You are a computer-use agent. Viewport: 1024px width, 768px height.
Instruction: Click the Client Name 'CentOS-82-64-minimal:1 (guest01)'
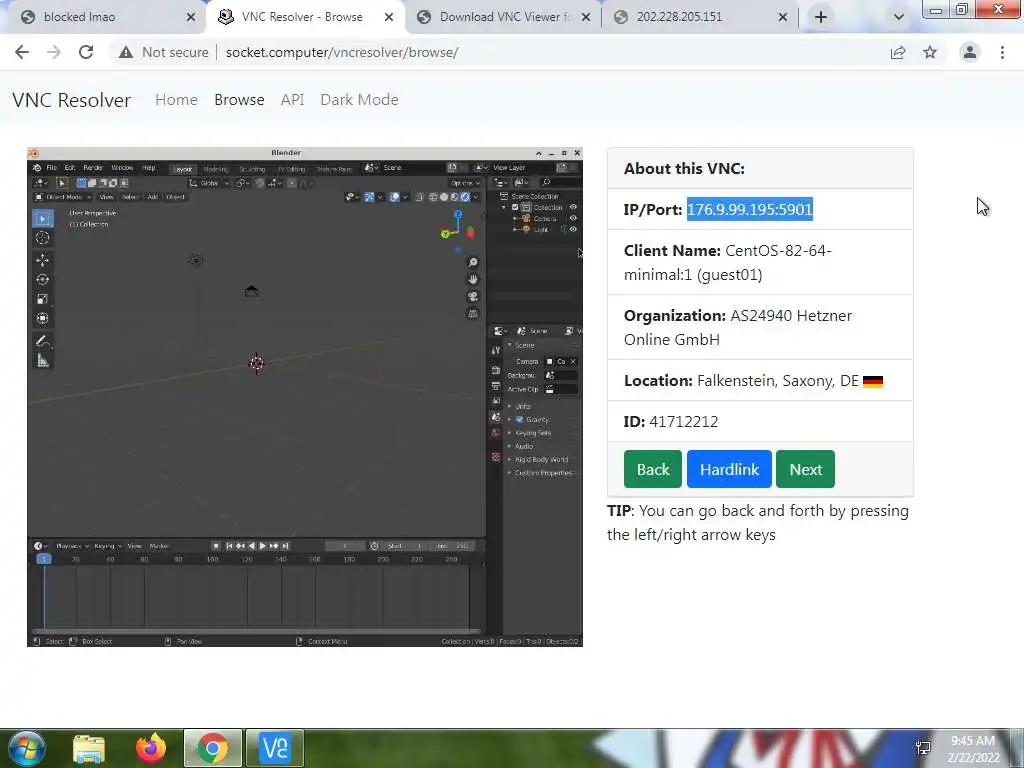tap(728, 263)
